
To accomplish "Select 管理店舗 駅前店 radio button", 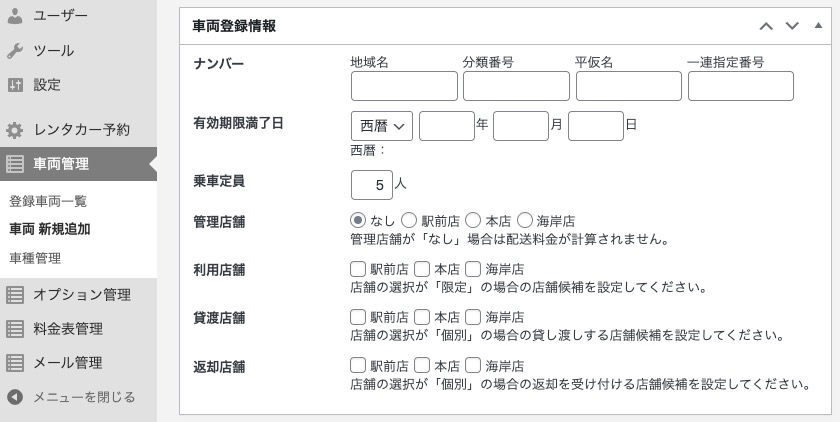I will coord(409,220).
